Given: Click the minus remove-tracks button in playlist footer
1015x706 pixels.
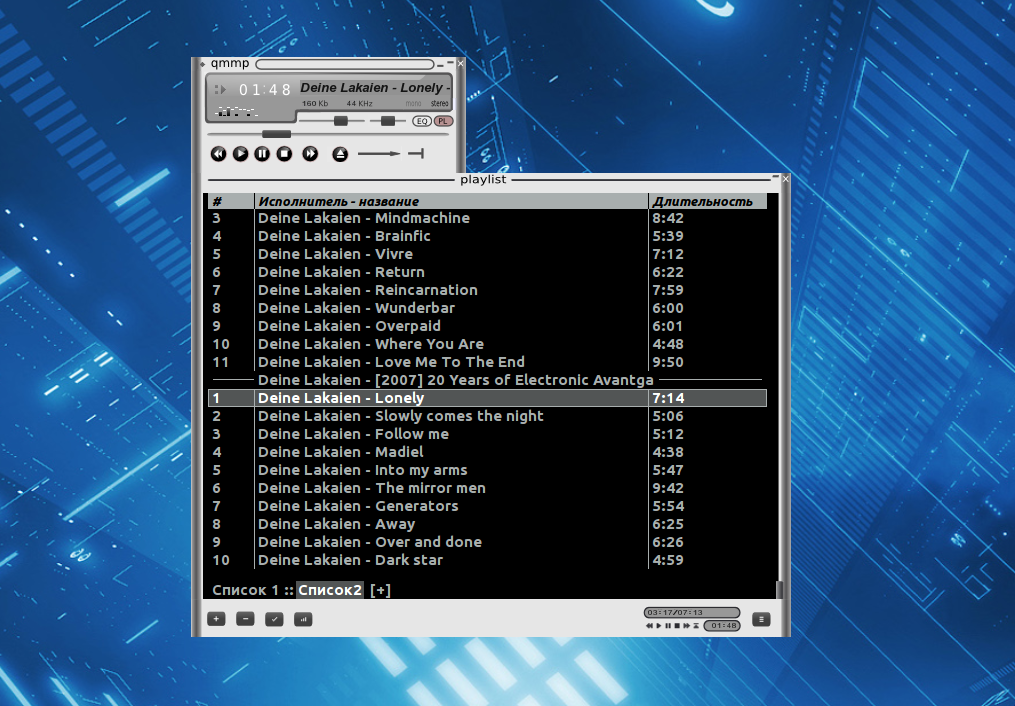Looking at the screenshot, I should point(245,619).
